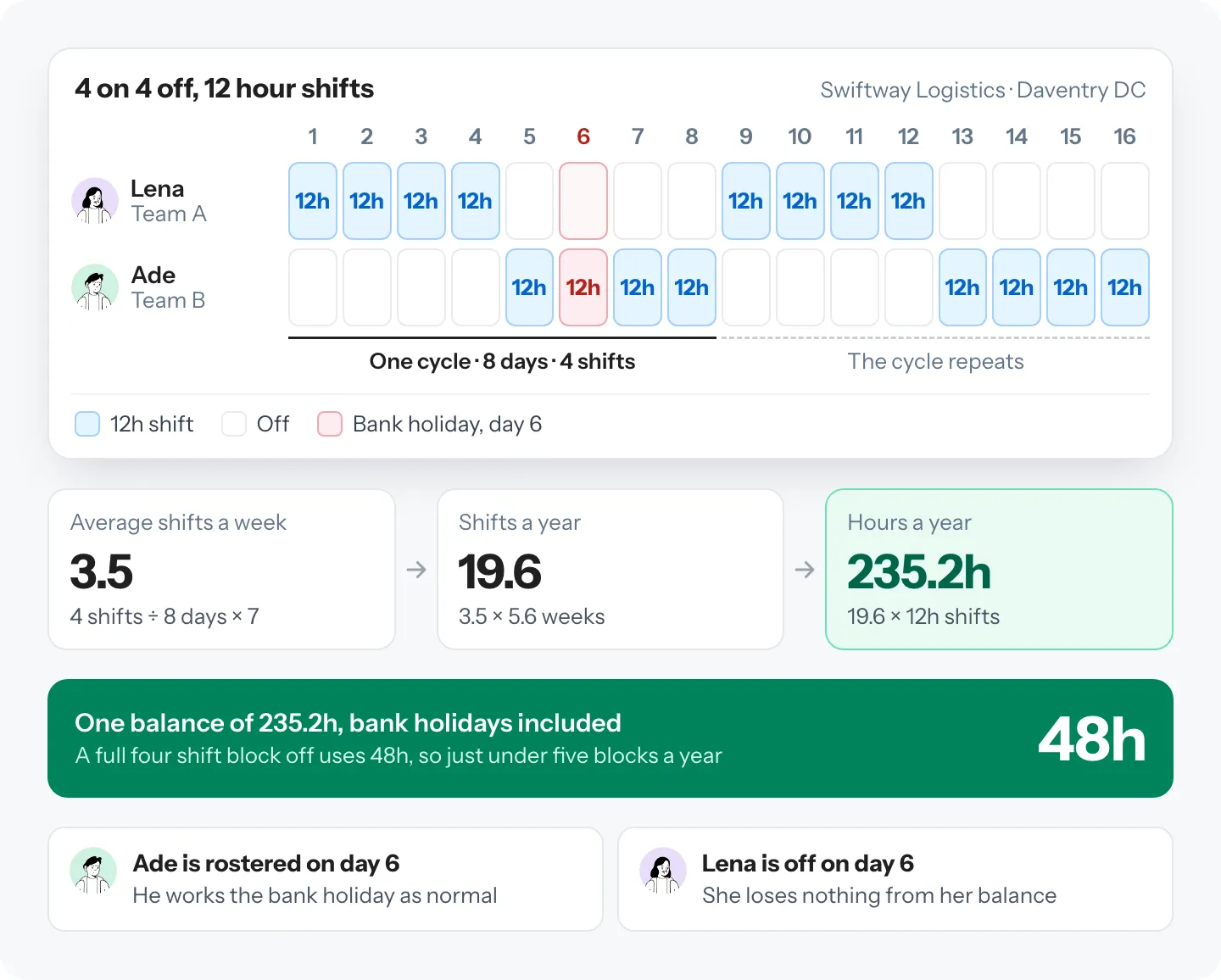Click Lena is off on day 6 heading
Image resolution: width=1221 pixels, height=980 pixels.
click(x=808, y=863)
